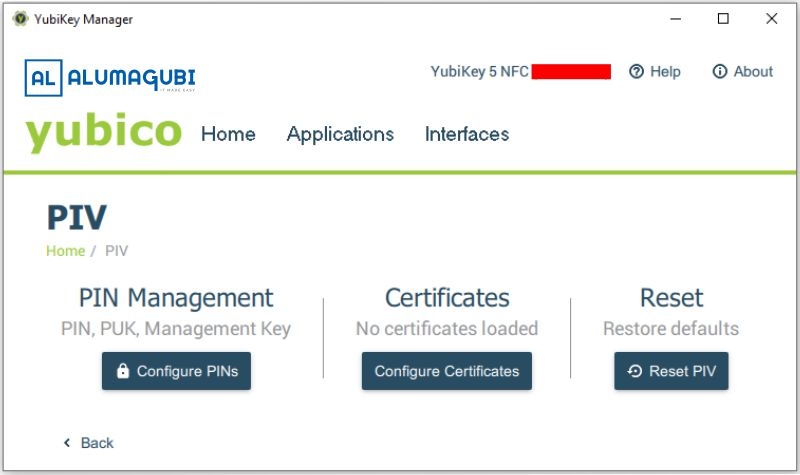Click the 'PIN, PUK, Management Key' text
Screen dimensions: 800x475
point(176,329)
